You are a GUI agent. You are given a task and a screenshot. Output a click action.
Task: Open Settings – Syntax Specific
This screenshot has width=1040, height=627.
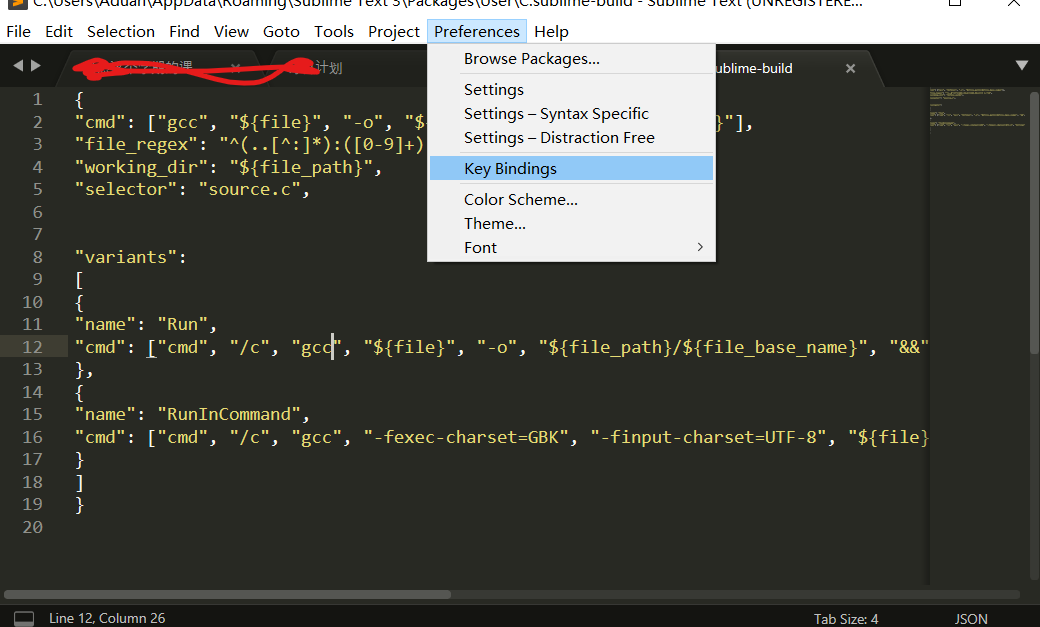coord(571,113)
